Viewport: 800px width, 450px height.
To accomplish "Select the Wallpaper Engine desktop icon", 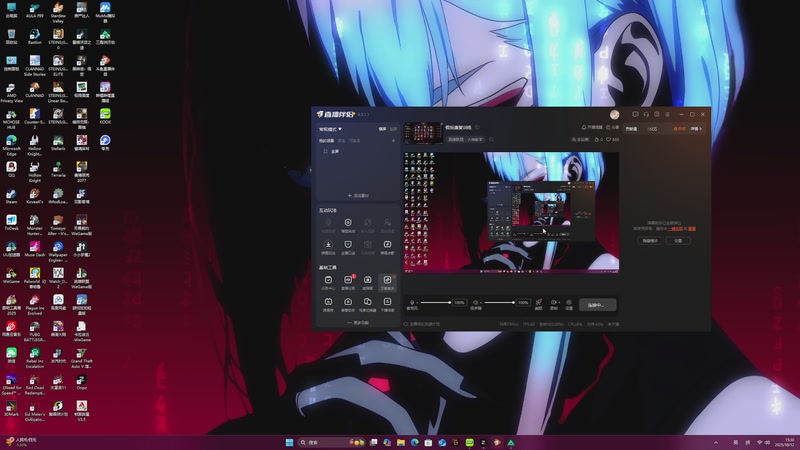I will tap(58, 252).
